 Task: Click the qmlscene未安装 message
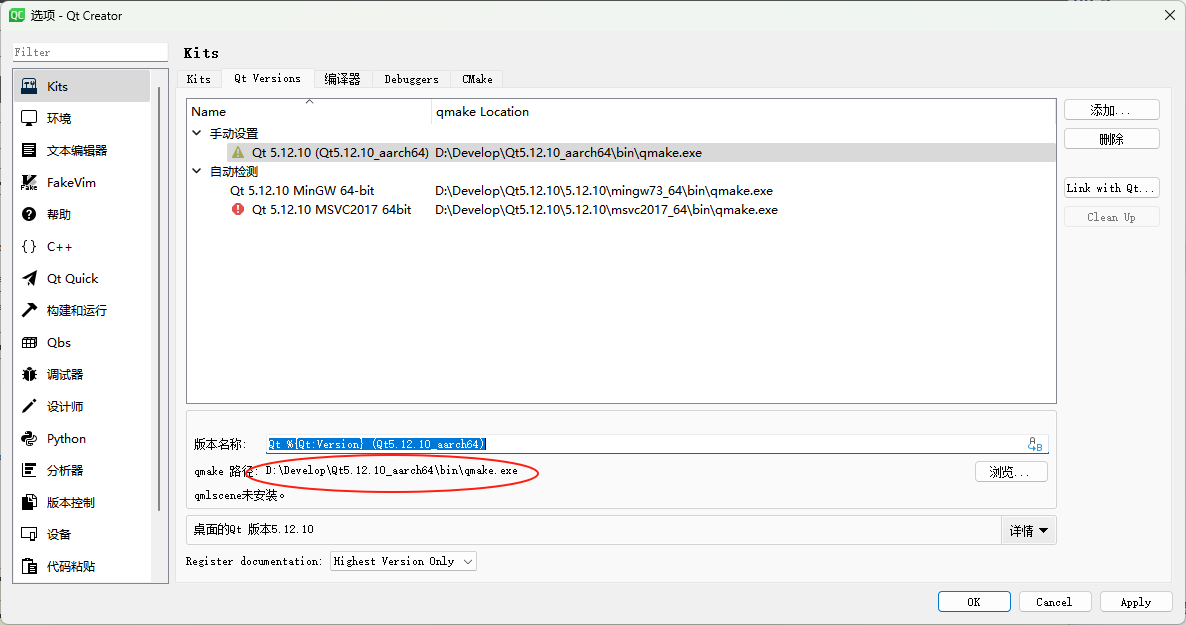239,496
